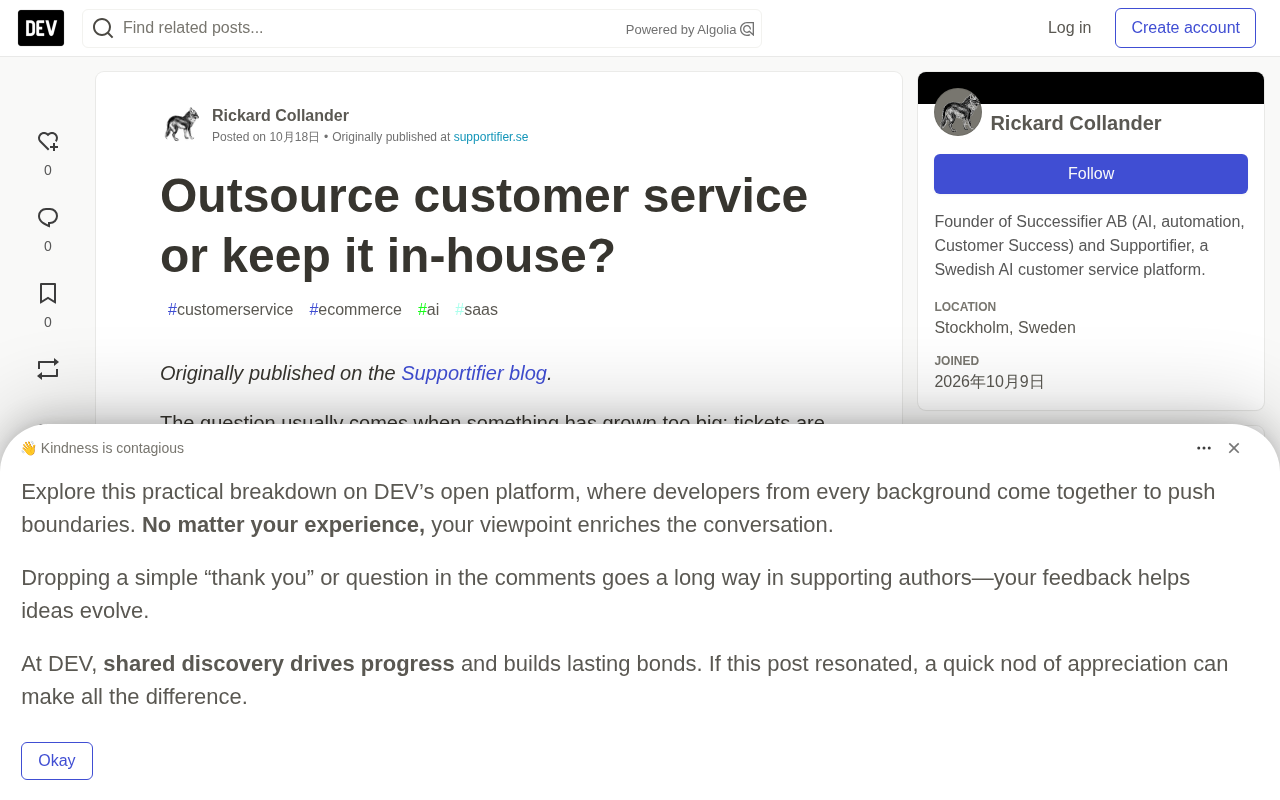This screenshot has height=800, width=1280.
Task: Click the repost arrows icon in sidebar
Action: [48, 369]
